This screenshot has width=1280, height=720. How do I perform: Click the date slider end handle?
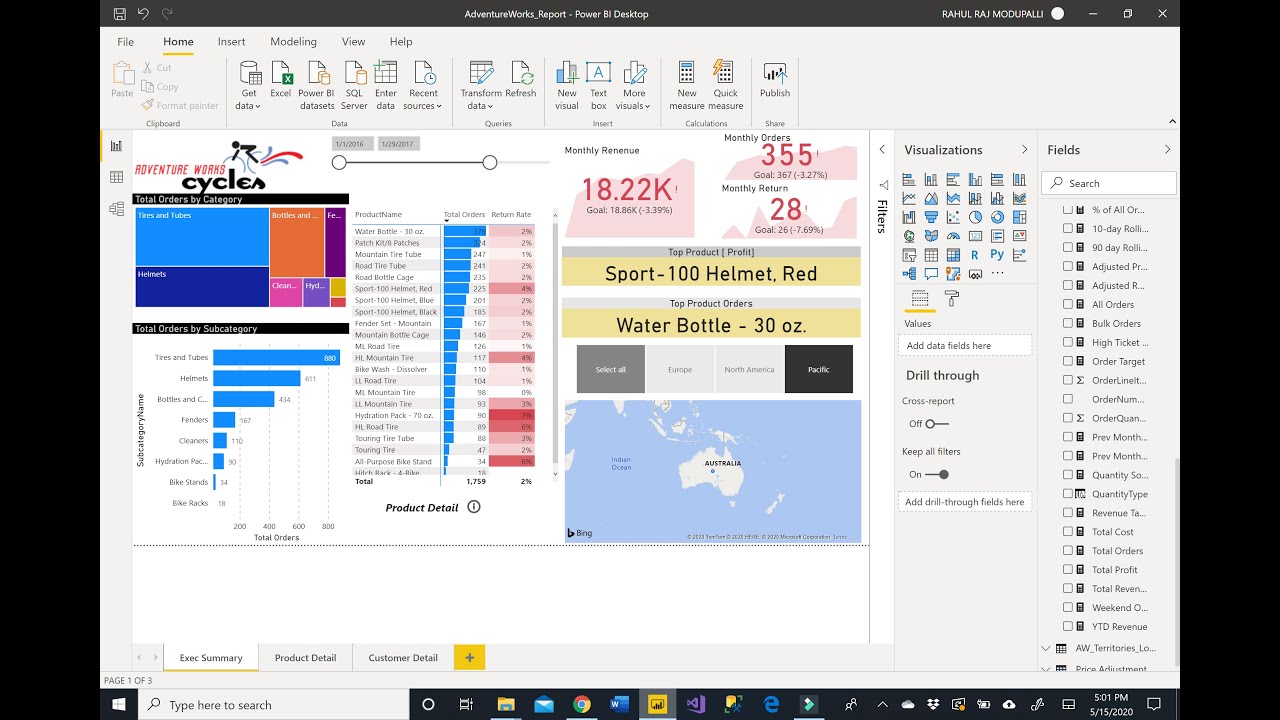click(x=490, y=162)
